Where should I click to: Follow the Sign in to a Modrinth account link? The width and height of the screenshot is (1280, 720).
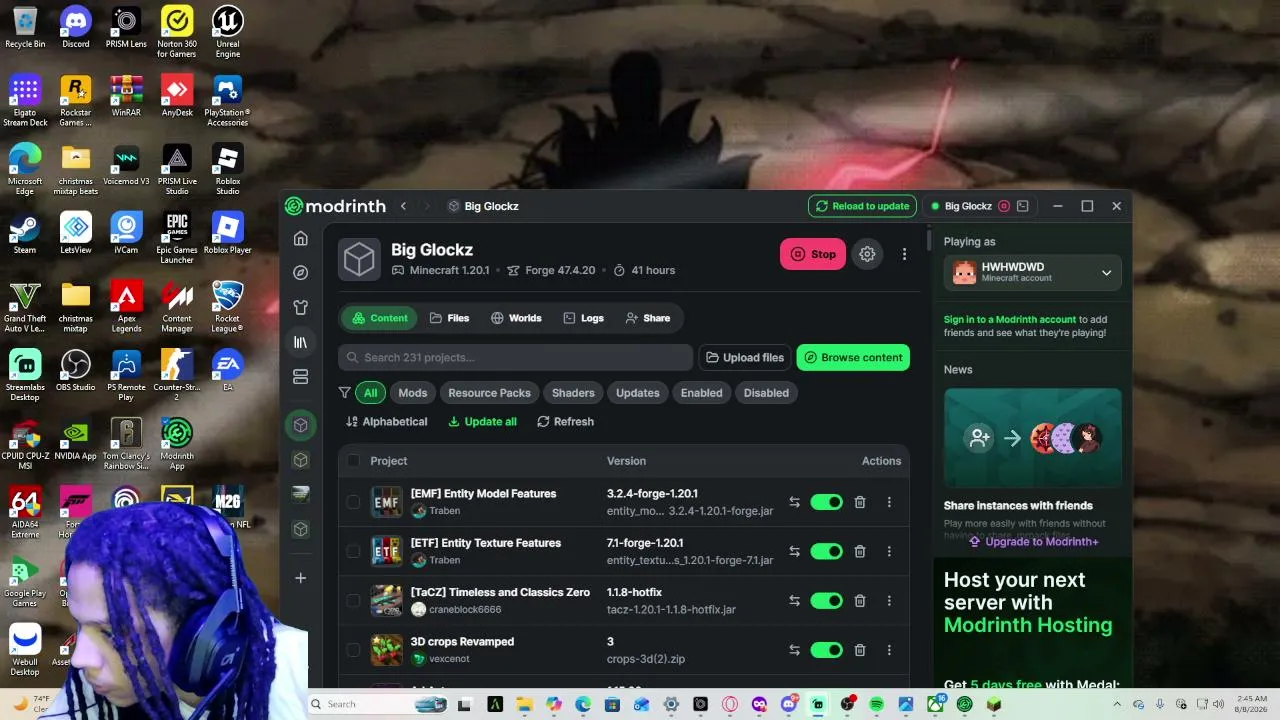pyautogui.click(x=1010, y=320)
